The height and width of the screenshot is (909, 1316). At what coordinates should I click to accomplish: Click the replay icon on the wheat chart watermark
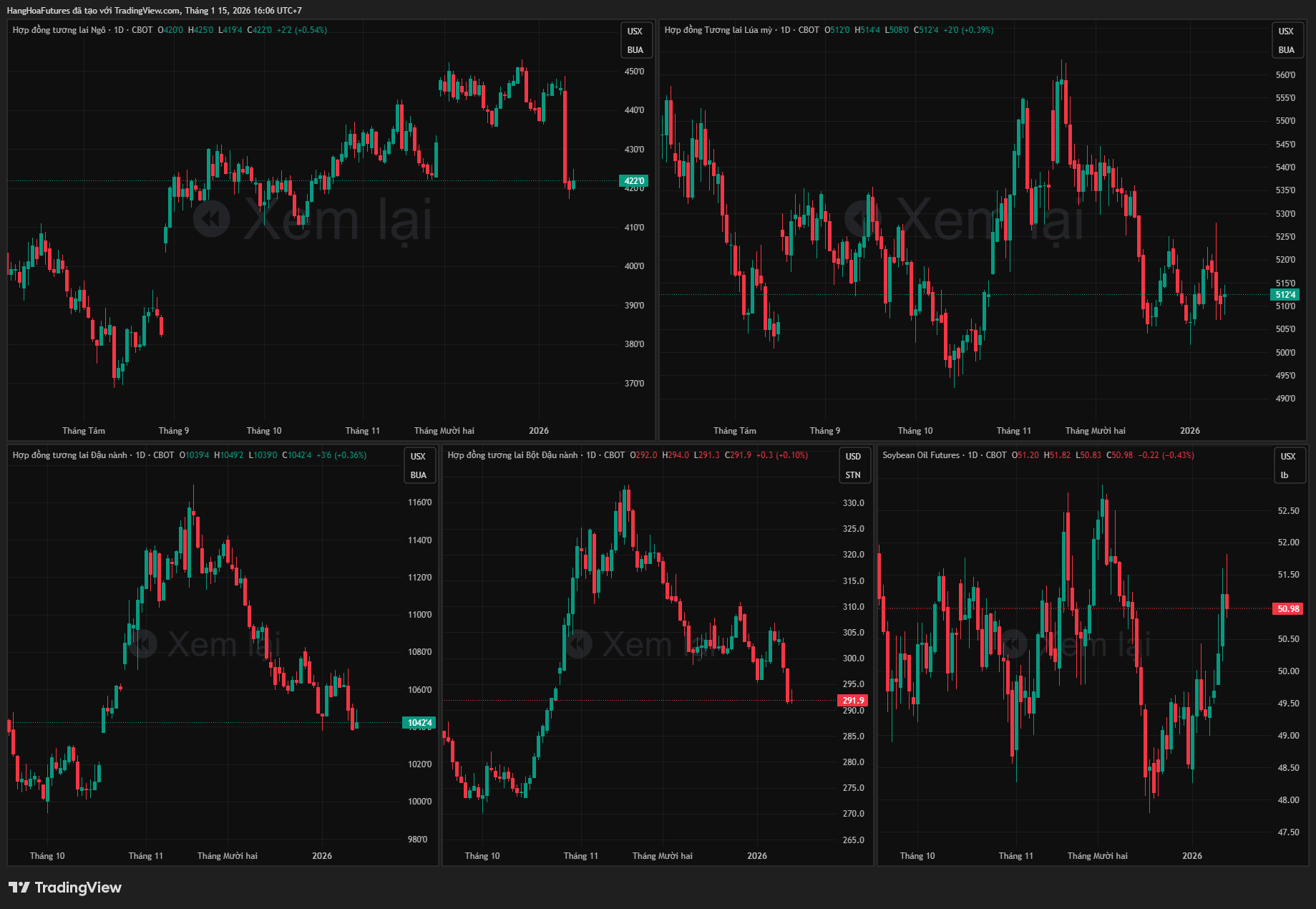coord(862,218)
